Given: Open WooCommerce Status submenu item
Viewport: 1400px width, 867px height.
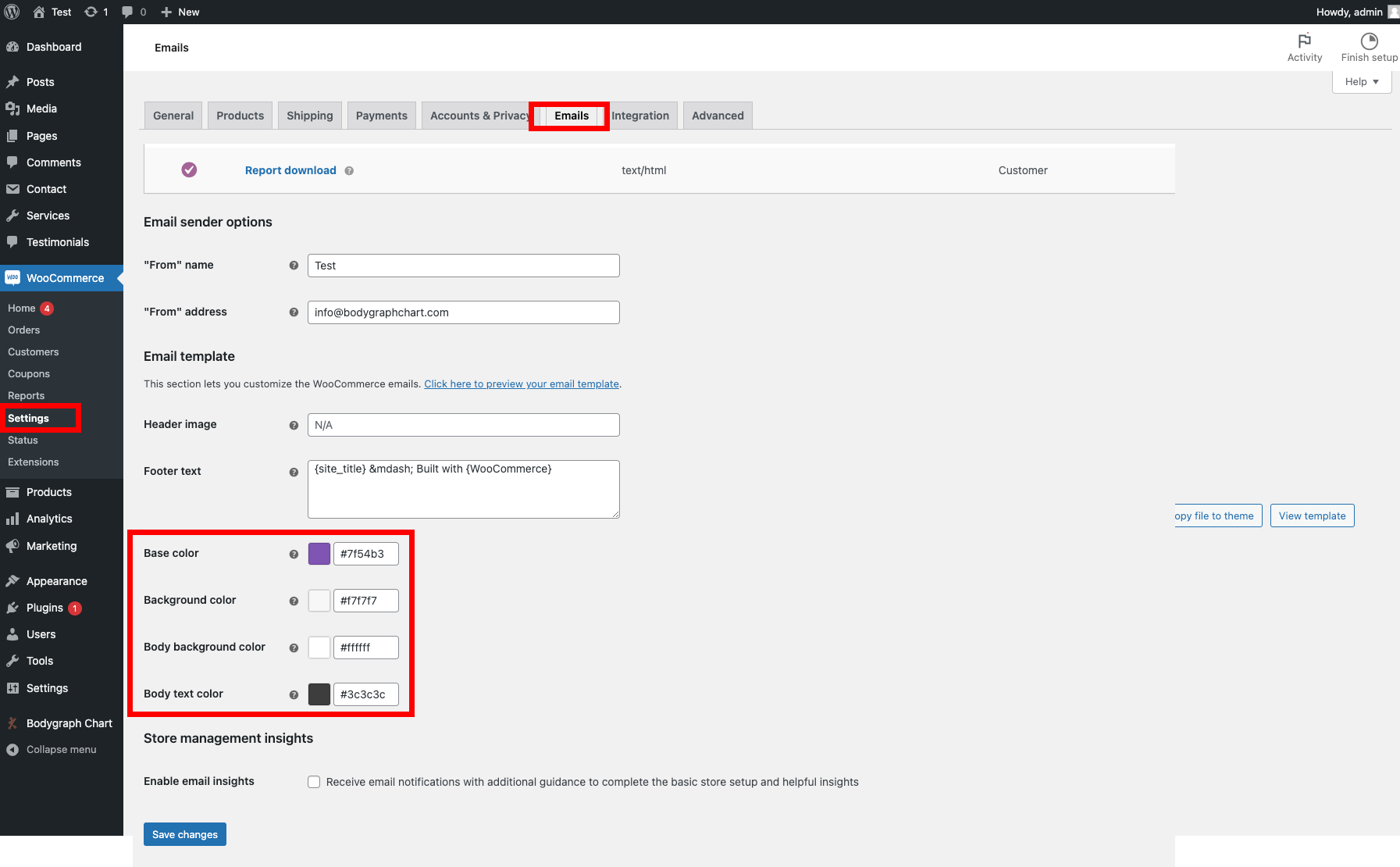Looking at the screenshot, I should (23, 441).
